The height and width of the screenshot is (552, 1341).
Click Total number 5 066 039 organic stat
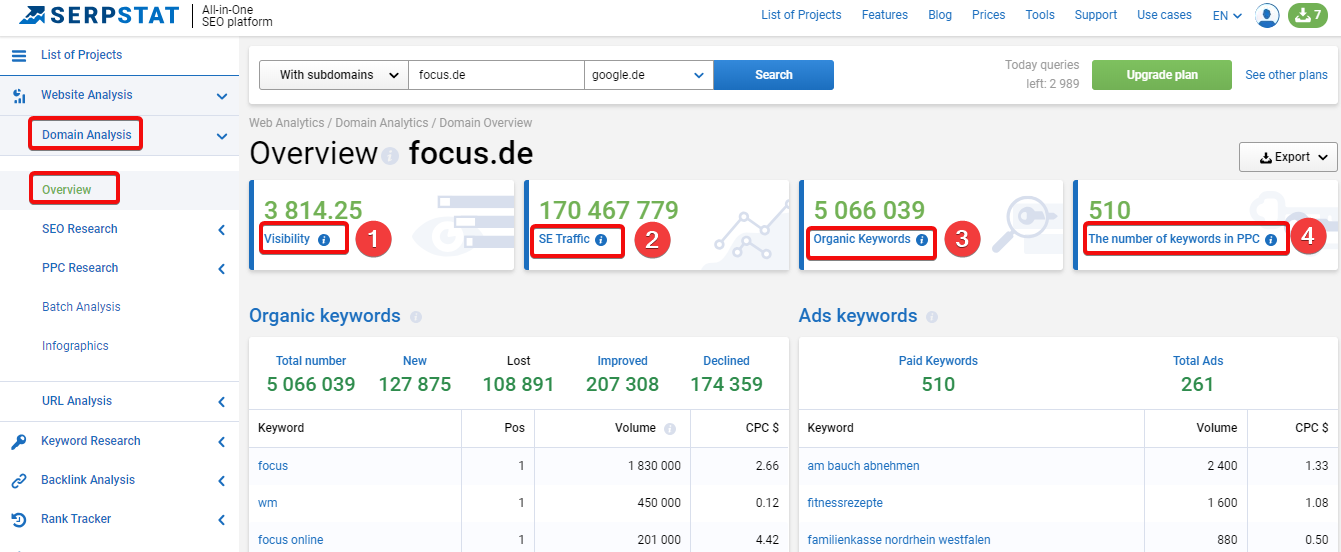point(311,374)
